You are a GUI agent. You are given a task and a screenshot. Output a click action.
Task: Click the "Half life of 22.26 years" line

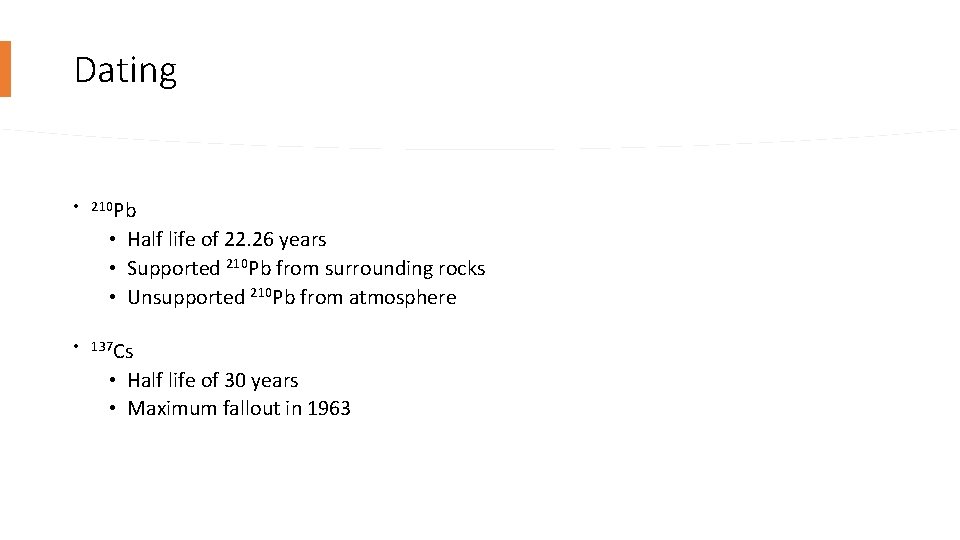tap(226, 240)
